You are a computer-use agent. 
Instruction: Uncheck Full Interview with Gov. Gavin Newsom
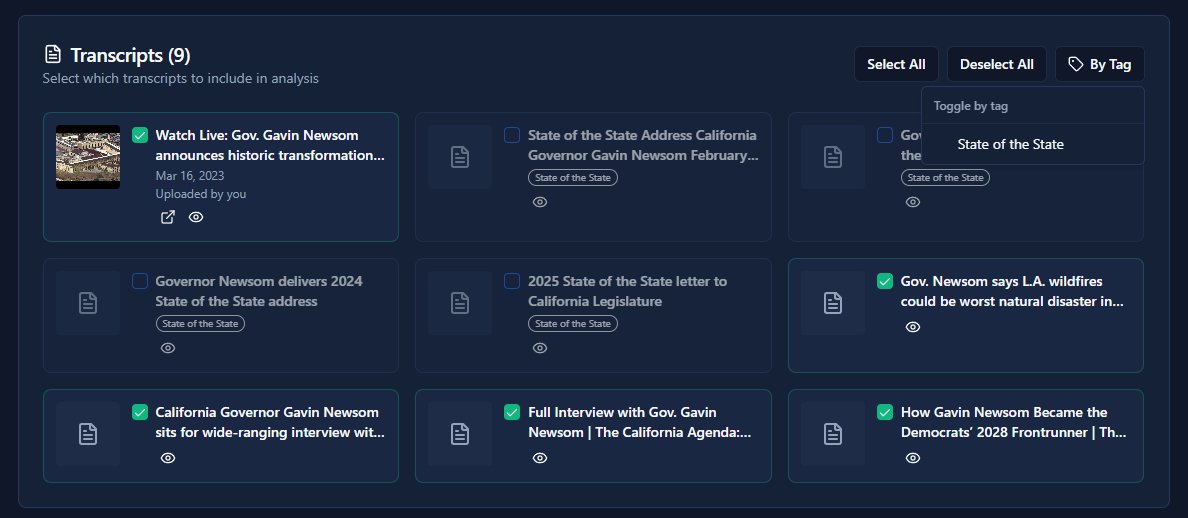[512, 412]
